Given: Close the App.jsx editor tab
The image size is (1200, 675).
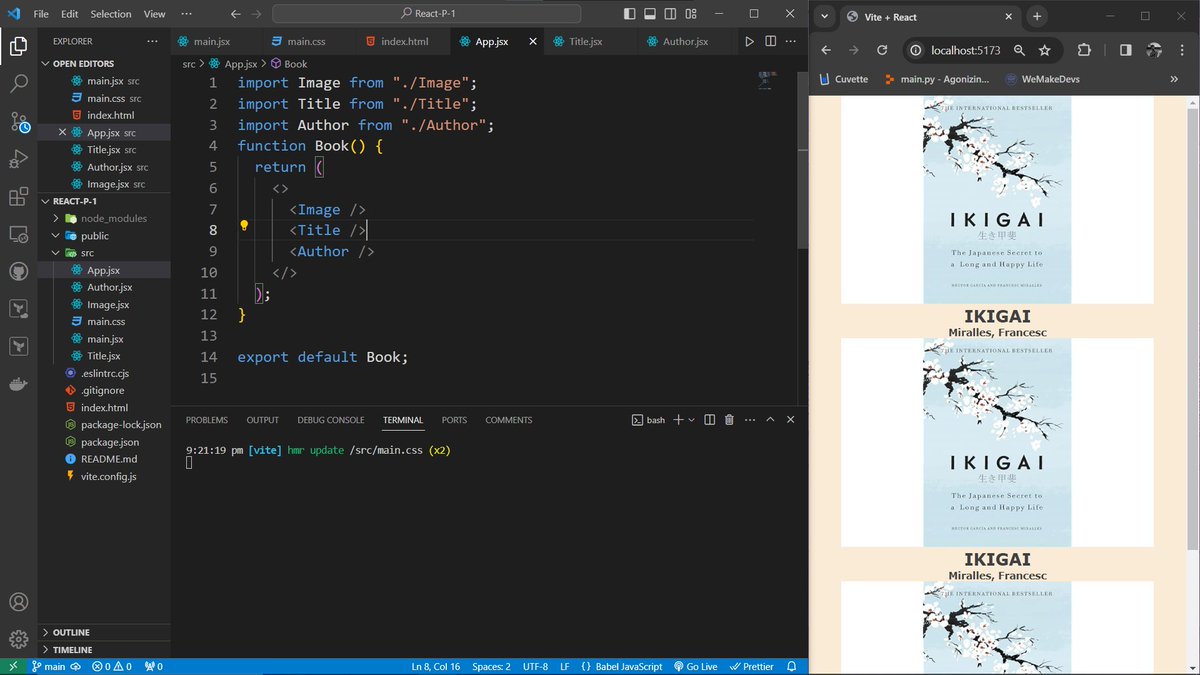Looking at the screenshot, I should 532,41.
